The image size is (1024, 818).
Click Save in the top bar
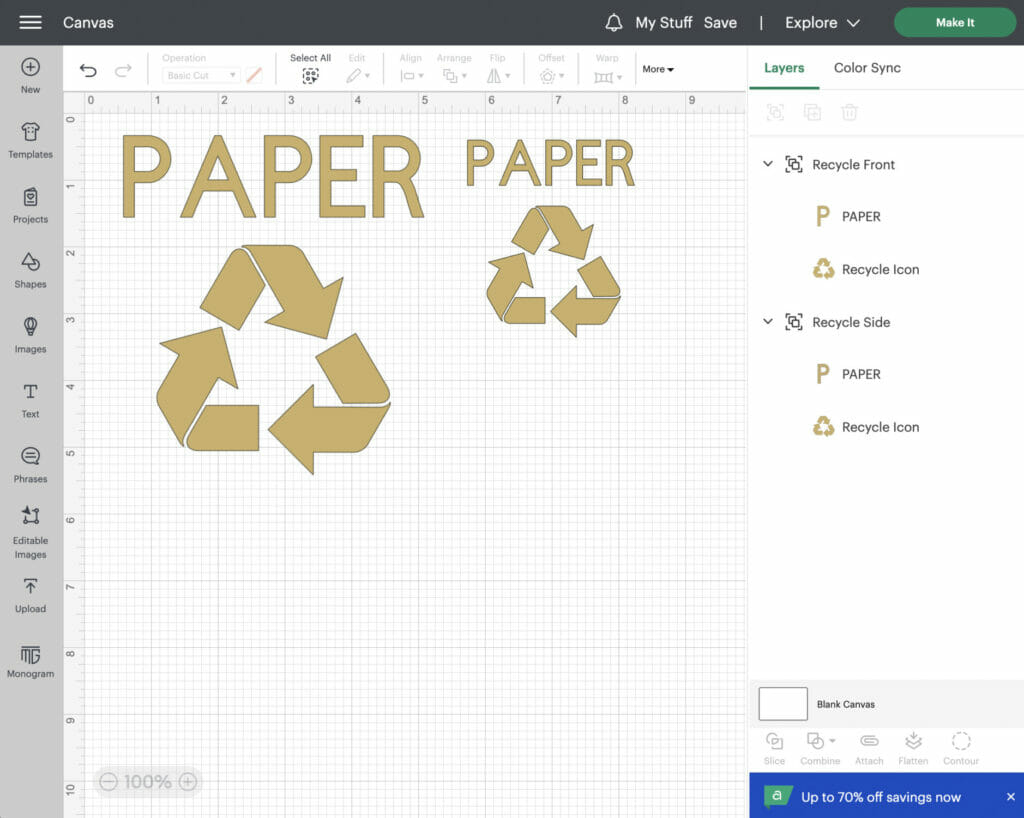[721, 22]
